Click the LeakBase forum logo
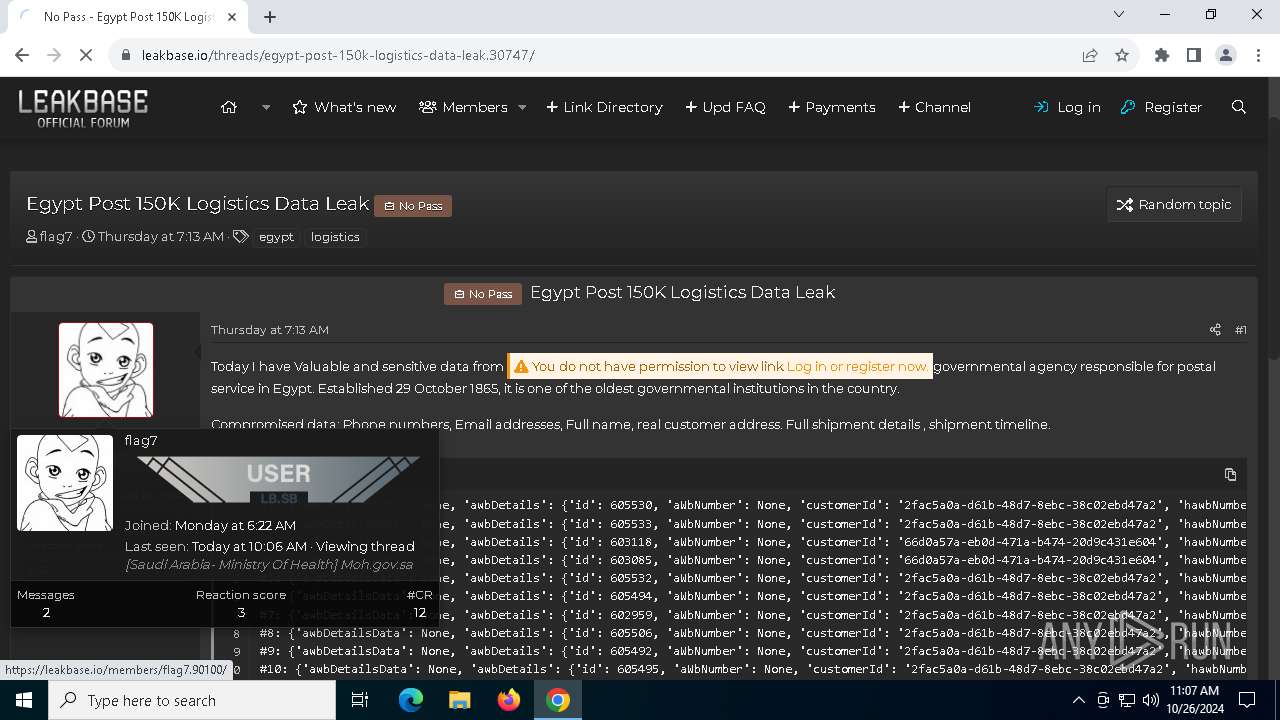The image size is (1280, 720). pyautogui.click(x=83, y=107)
